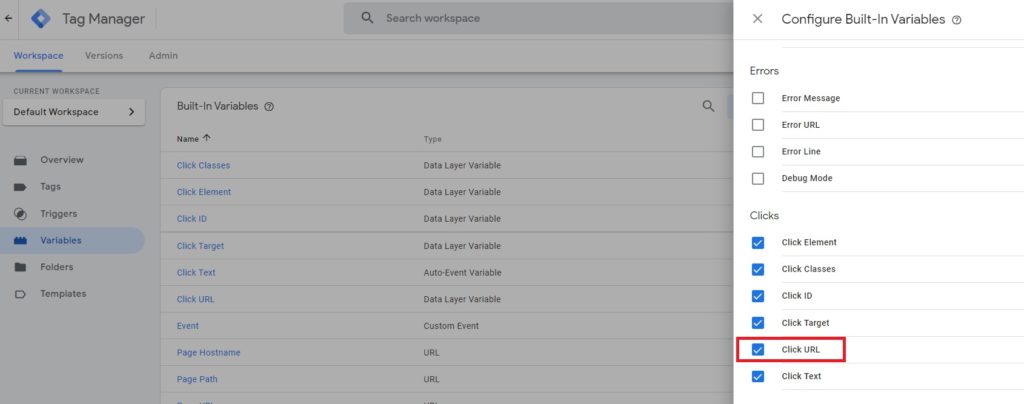This screenshot has height=404, width=1024.
Task: Click the Tag Manager logo icon
Action: coord(41,18)
